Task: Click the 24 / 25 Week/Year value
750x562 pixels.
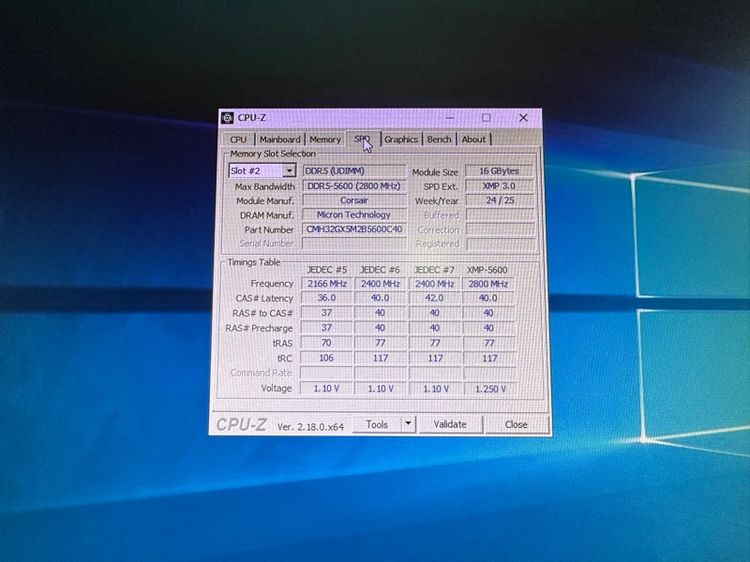Action: [x=500, y=200]
